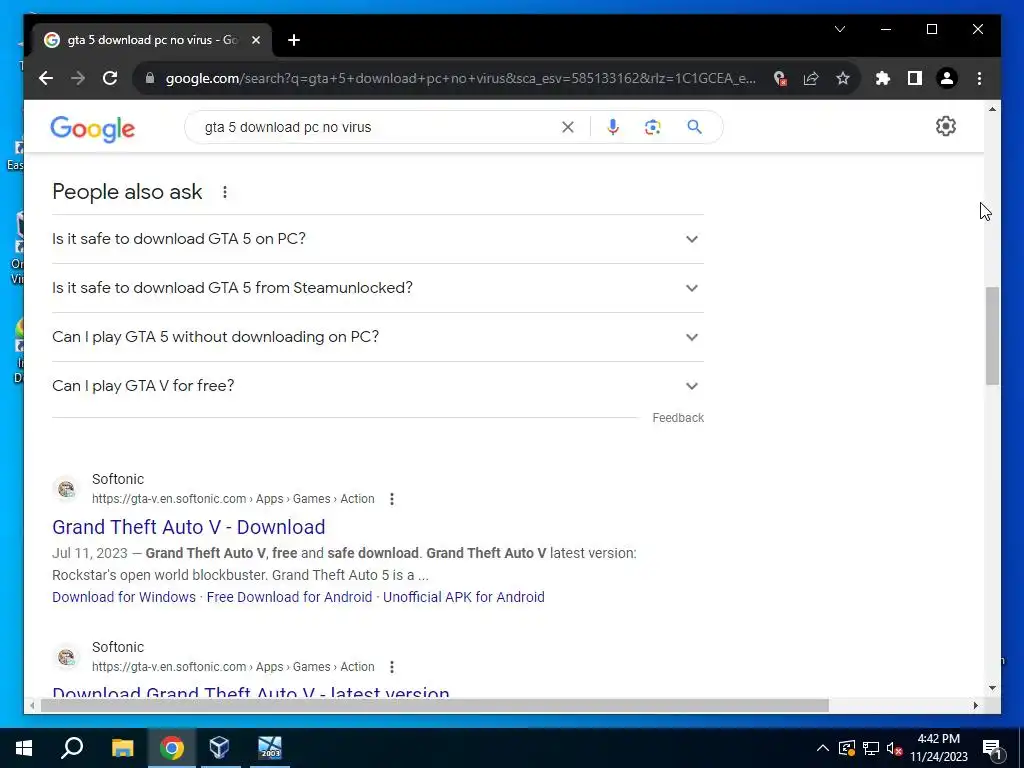The image size is (1024, 768).
Task: Expand 'Can I play GTA V for free?'
Action: [377, 386]
